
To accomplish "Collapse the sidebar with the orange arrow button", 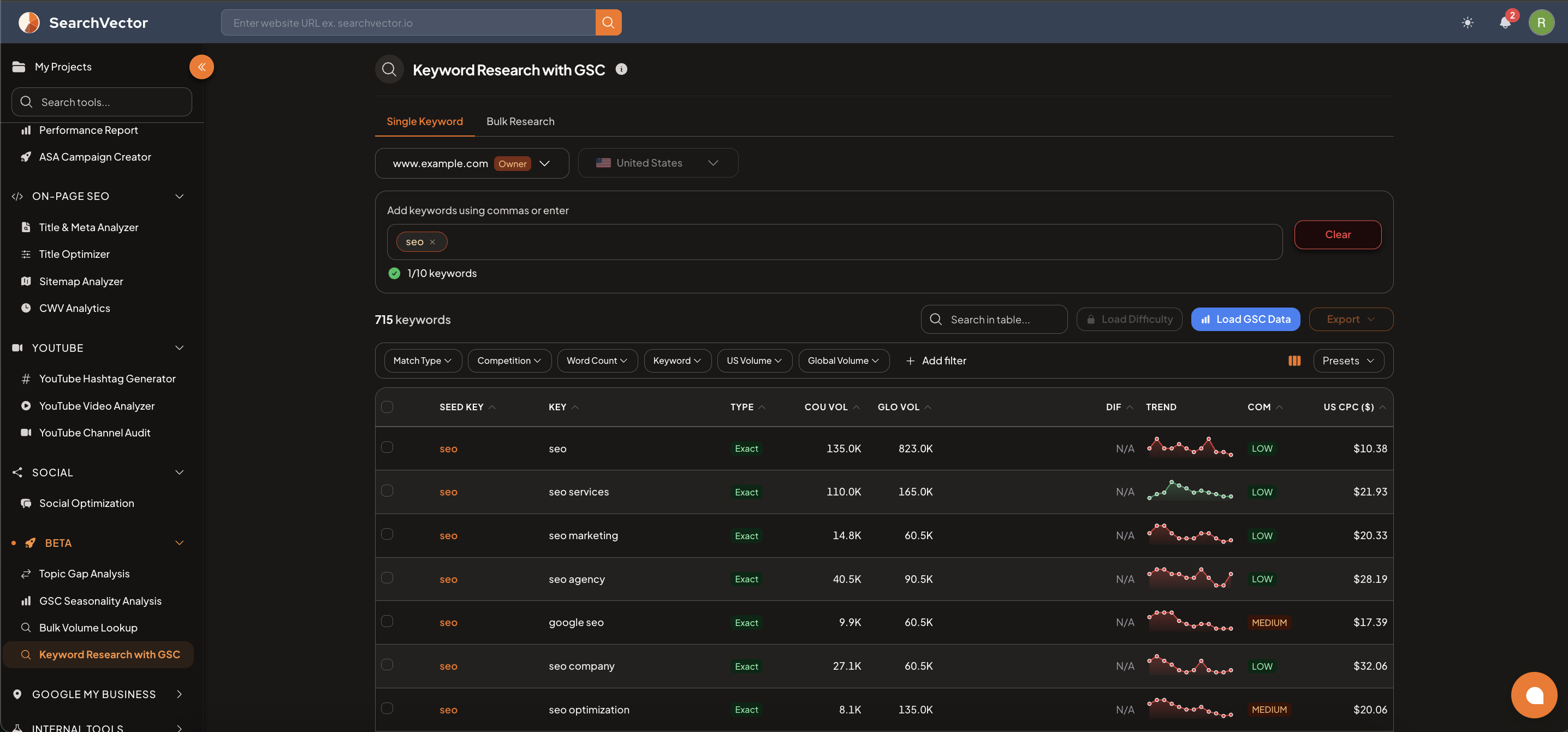I will (x=201, y=67).
